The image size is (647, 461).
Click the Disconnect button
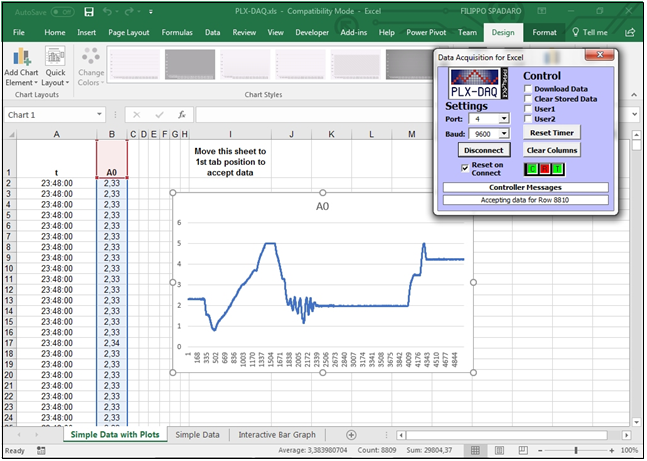[x=484, y=150]
